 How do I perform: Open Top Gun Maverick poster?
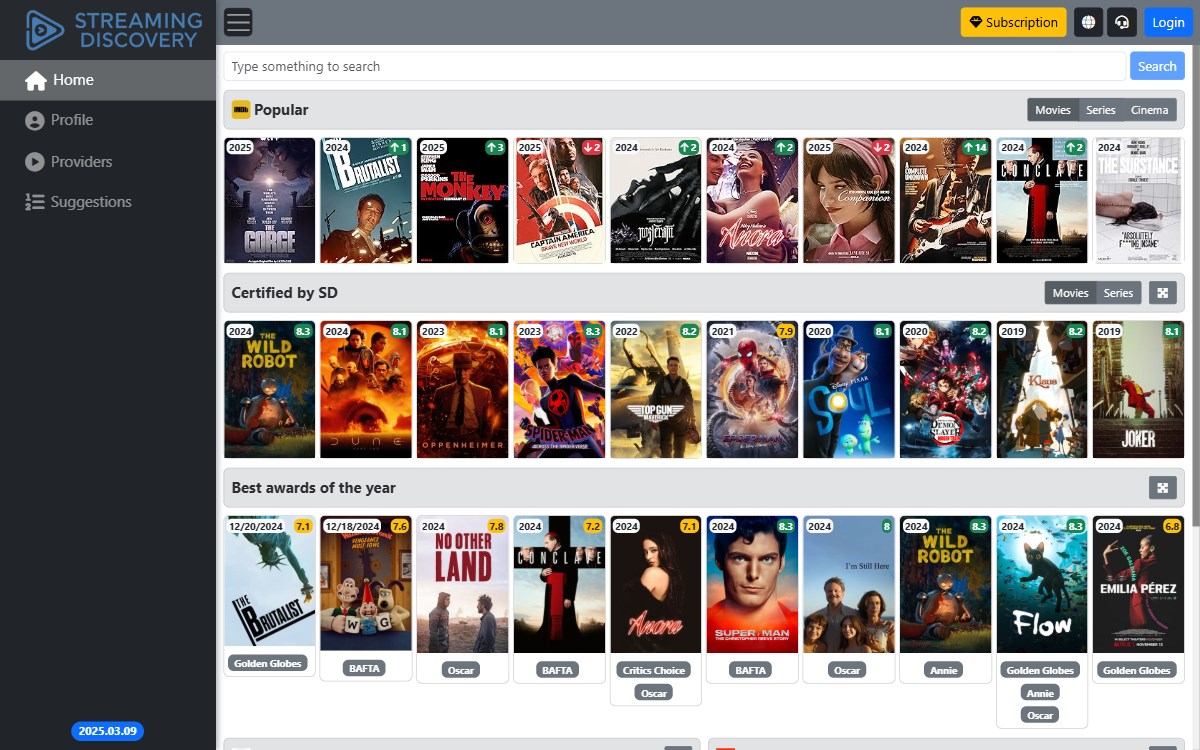pyautogui.click(x=656, y=390)
